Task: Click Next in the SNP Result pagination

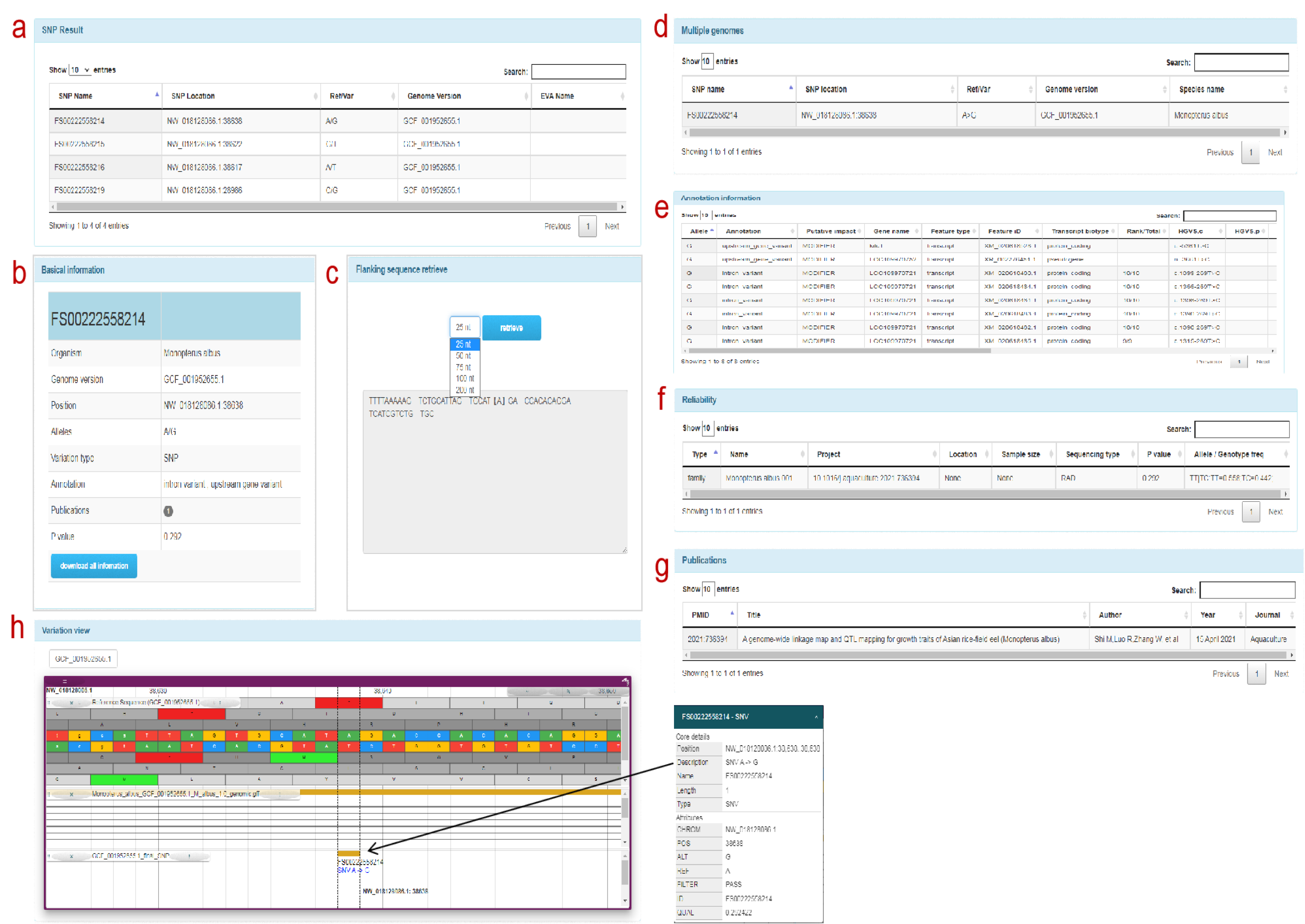Action: point(612,226)
